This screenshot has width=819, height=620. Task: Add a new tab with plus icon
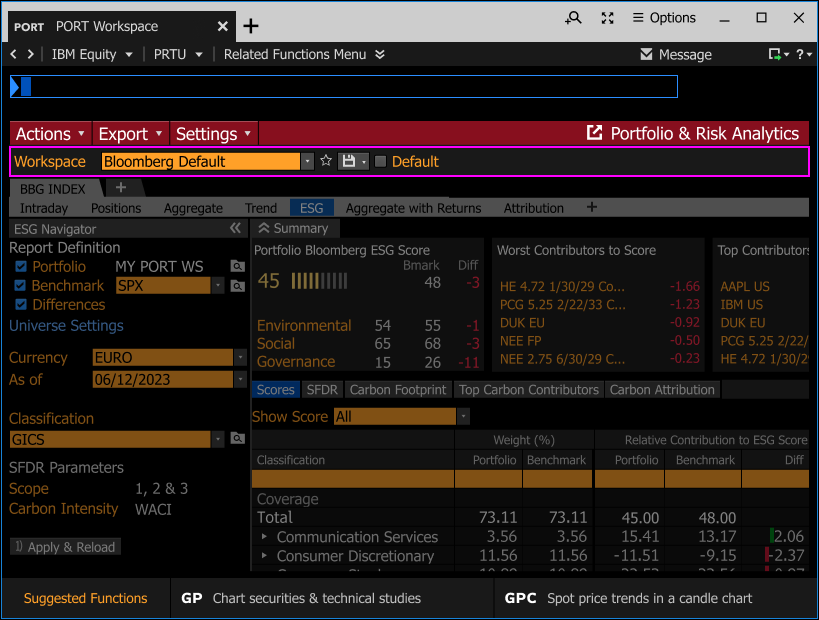click(251, 26)
